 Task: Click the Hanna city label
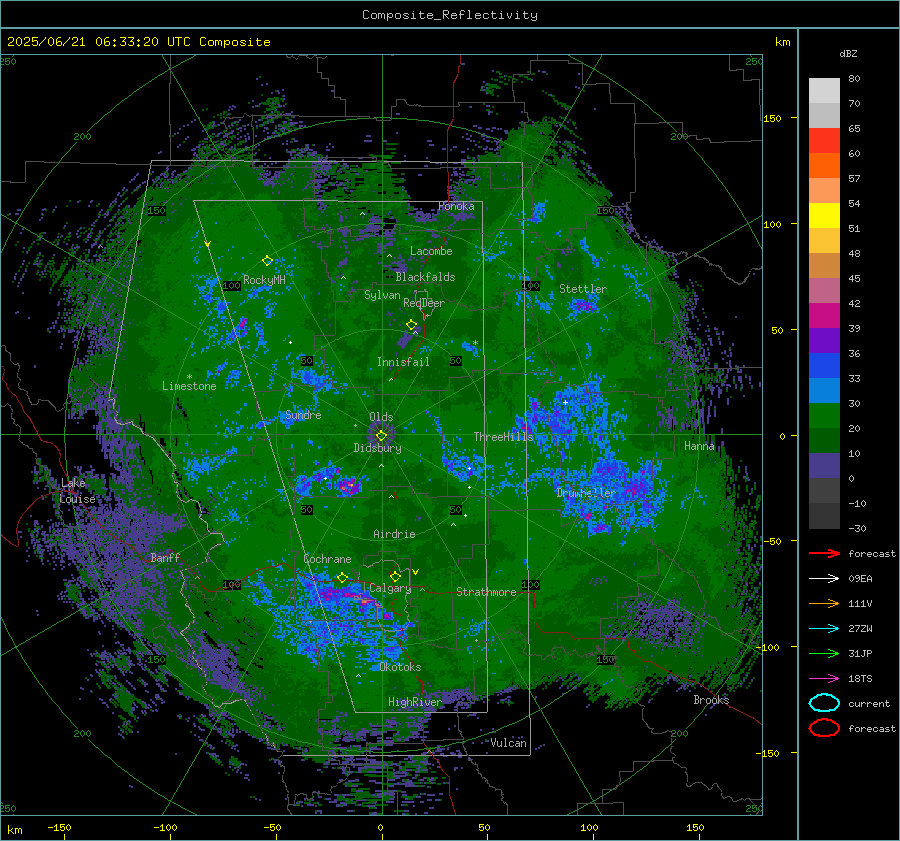point(699,446)
